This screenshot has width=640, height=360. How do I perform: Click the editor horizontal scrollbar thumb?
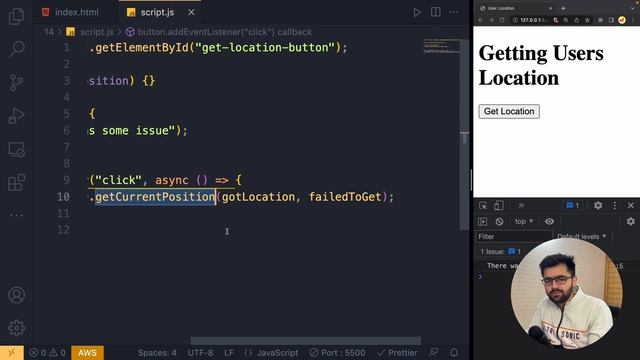(x=305, y=340)
